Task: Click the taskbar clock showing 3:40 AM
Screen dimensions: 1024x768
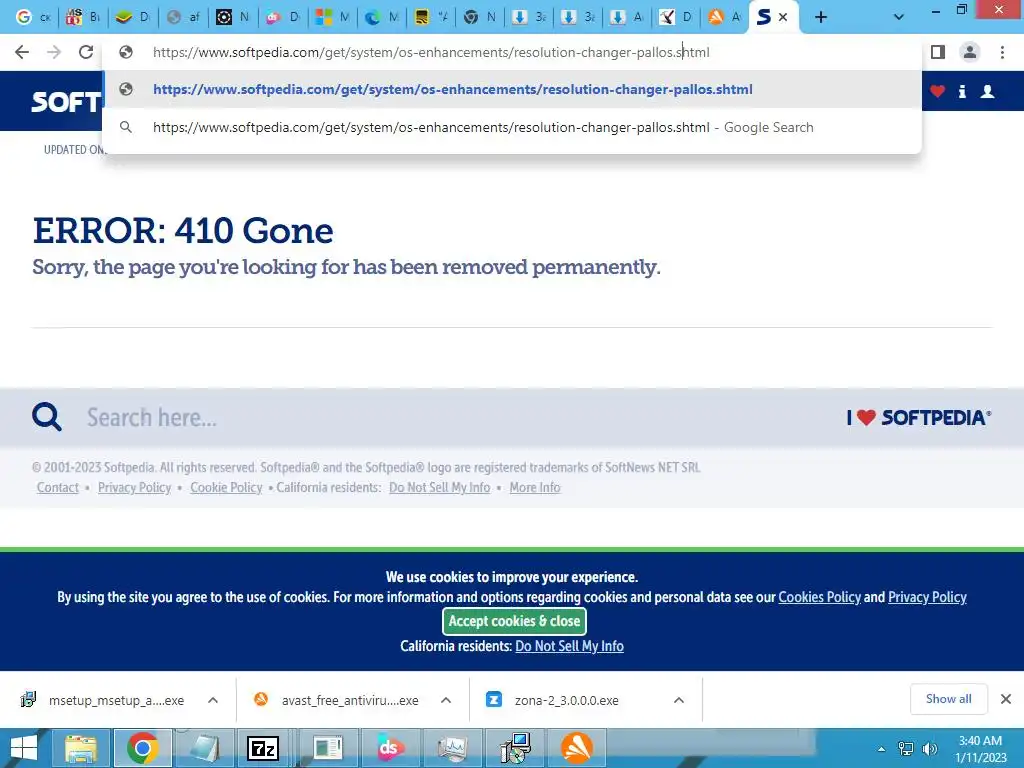Action: (980, 749)
